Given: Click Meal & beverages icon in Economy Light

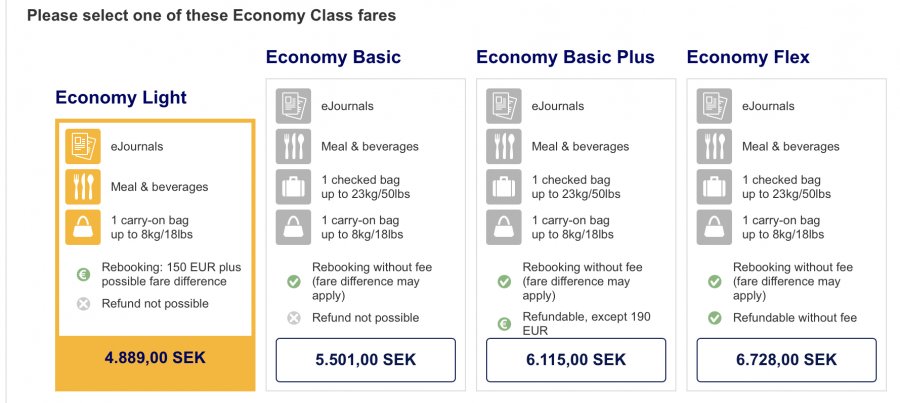Looking at the screenshot, I should 83,187.
